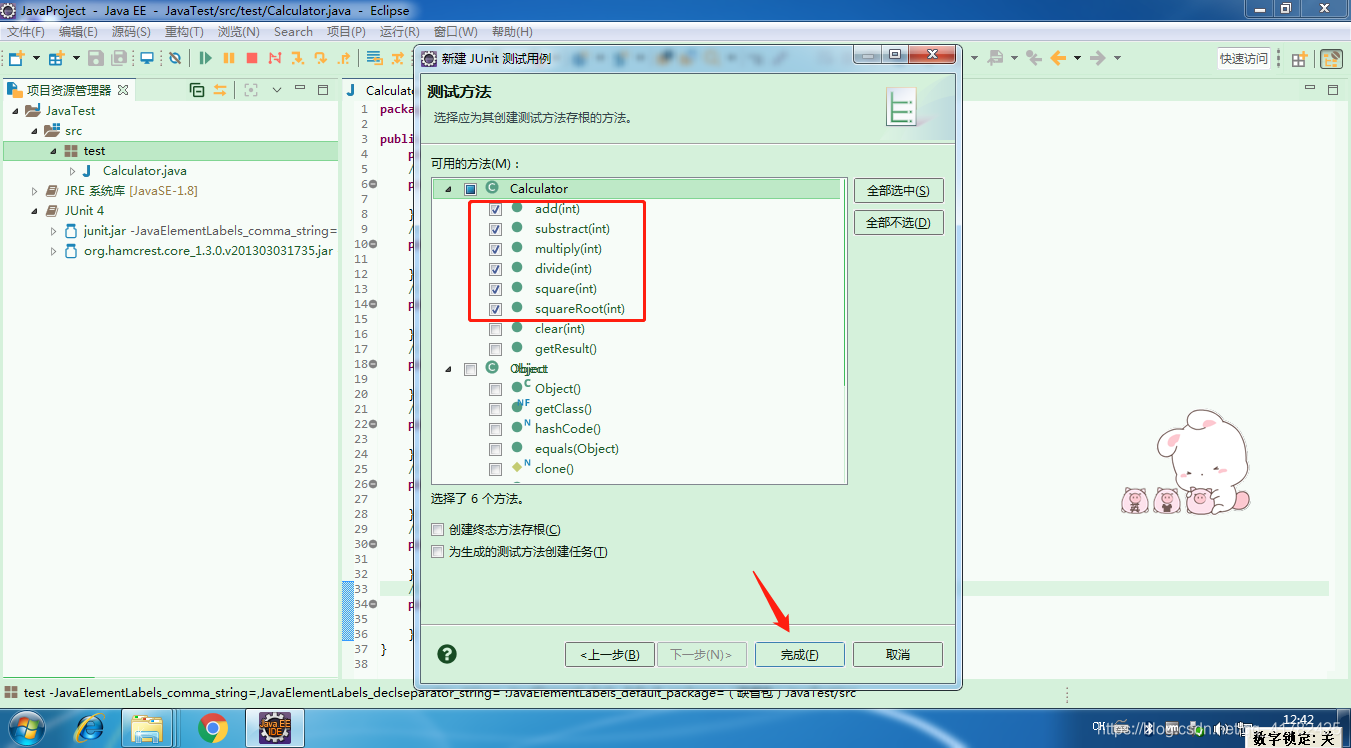Check the clear(int) method

point(495,329)
